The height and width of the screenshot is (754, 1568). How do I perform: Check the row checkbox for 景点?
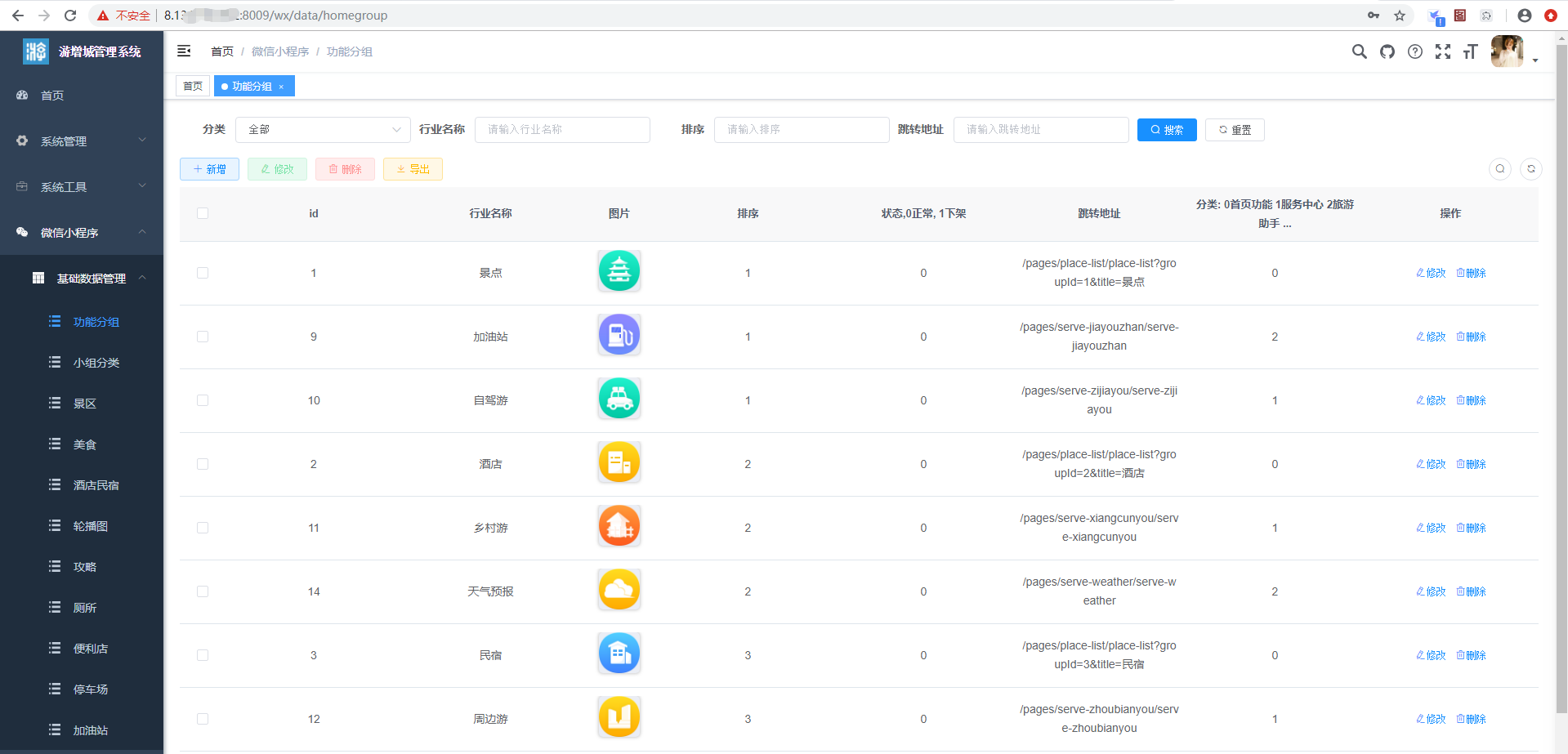click(x=203, y=273)
